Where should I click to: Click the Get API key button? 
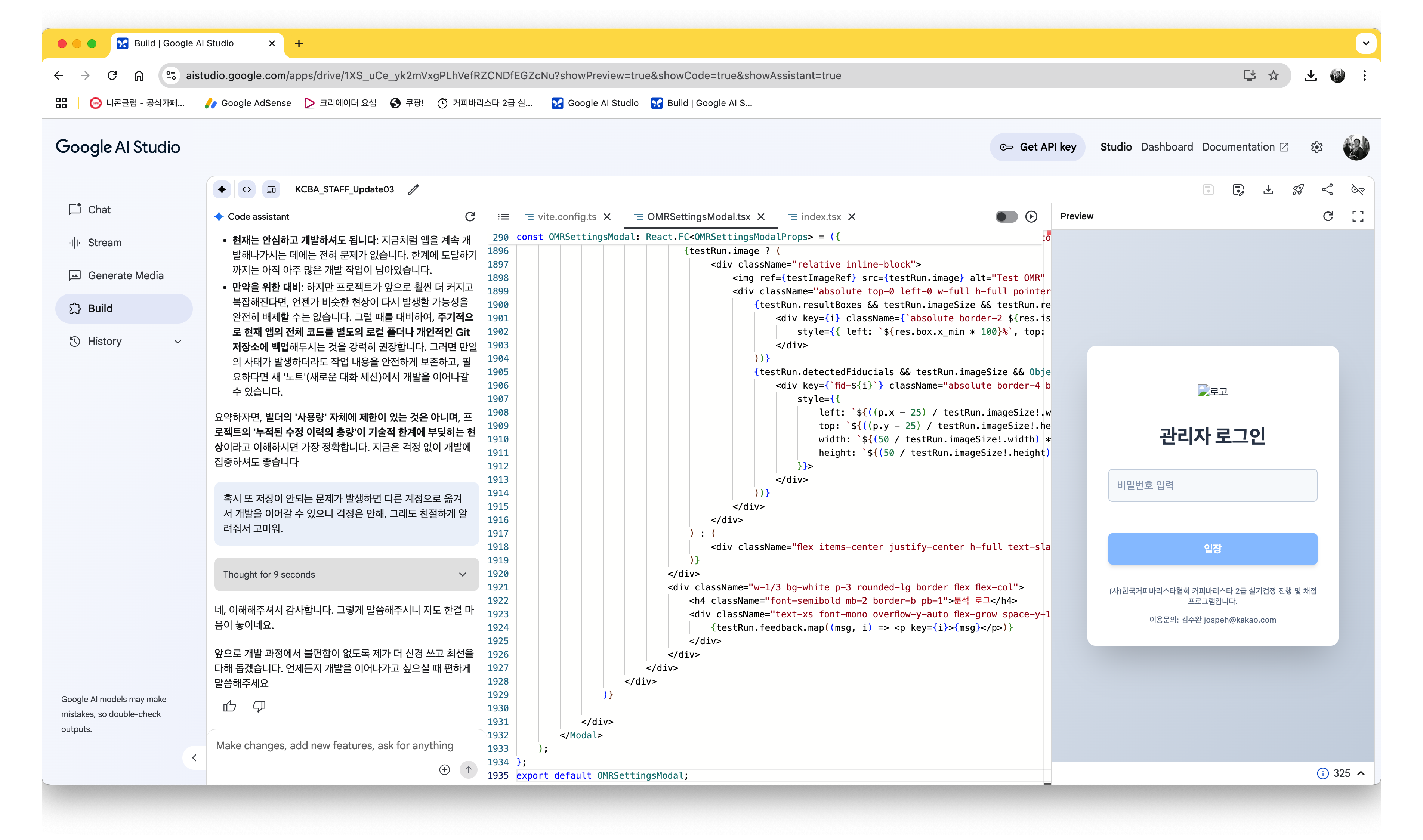[1037, 147]
